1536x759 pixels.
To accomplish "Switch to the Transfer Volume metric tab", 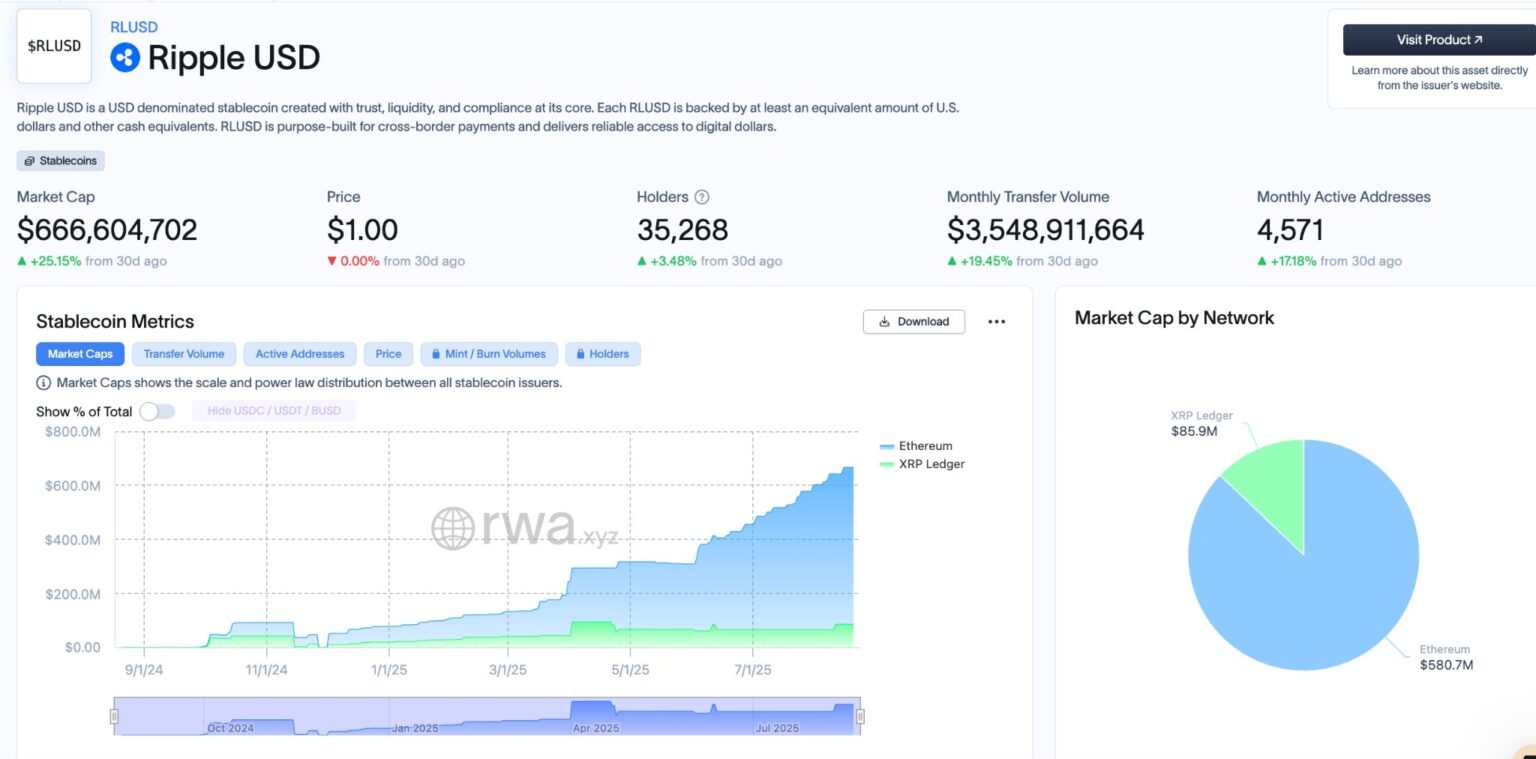I will click(x=183, y=353).
